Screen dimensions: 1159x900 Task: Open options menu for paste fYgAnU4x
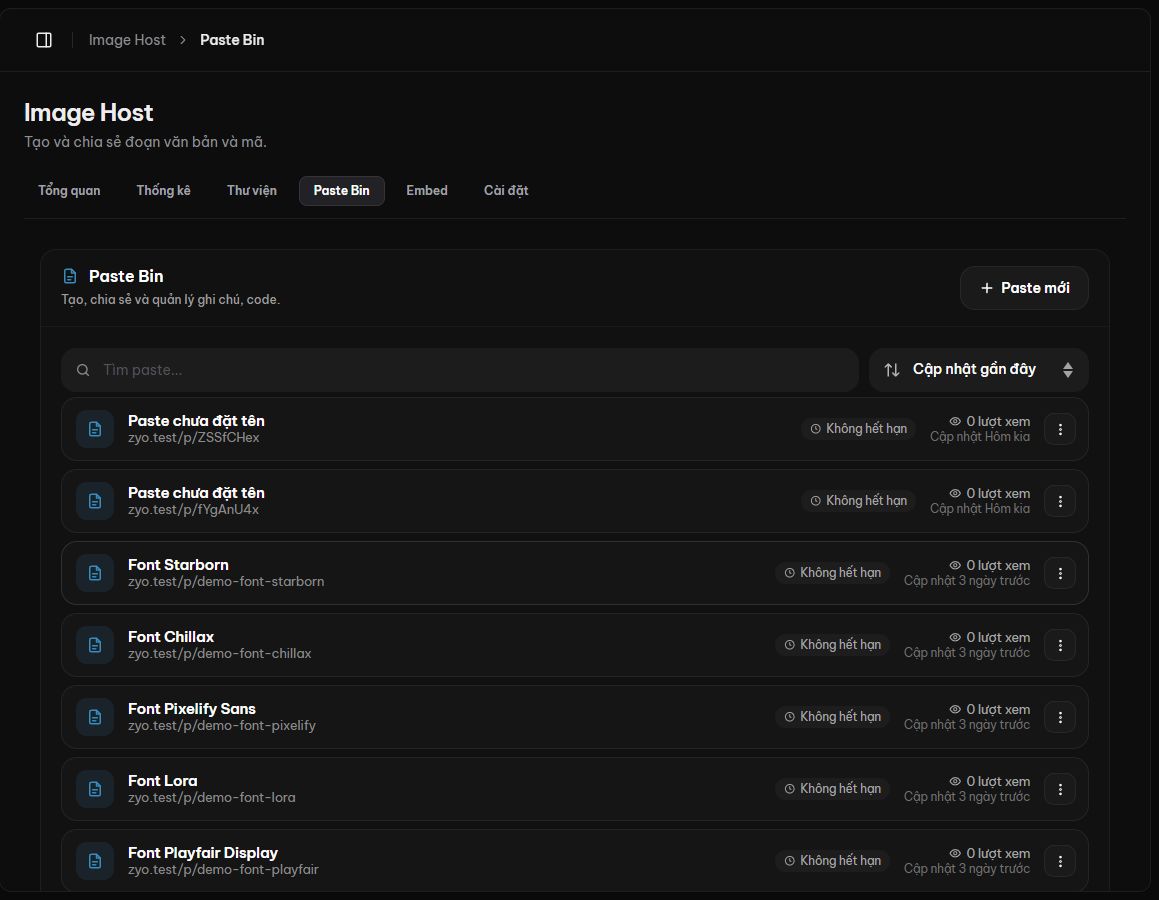point(1060,501)
